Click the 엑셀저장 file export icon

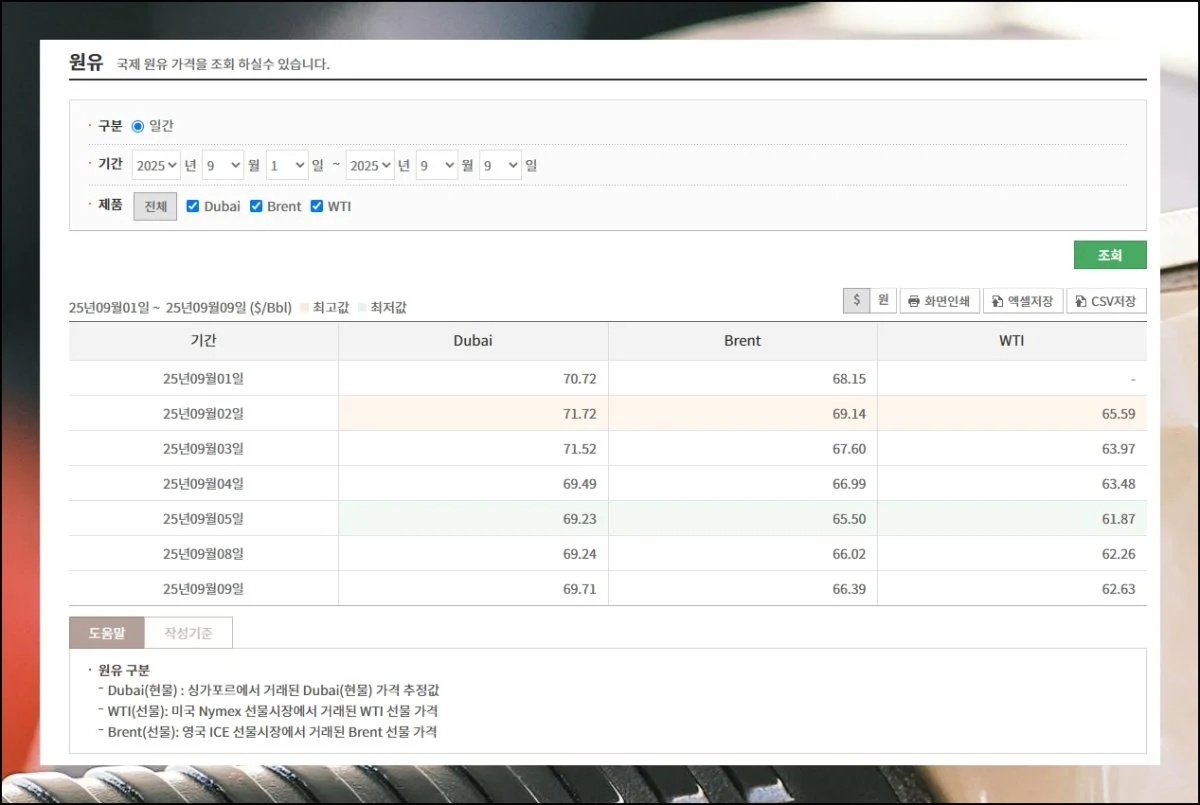[998, 301]
